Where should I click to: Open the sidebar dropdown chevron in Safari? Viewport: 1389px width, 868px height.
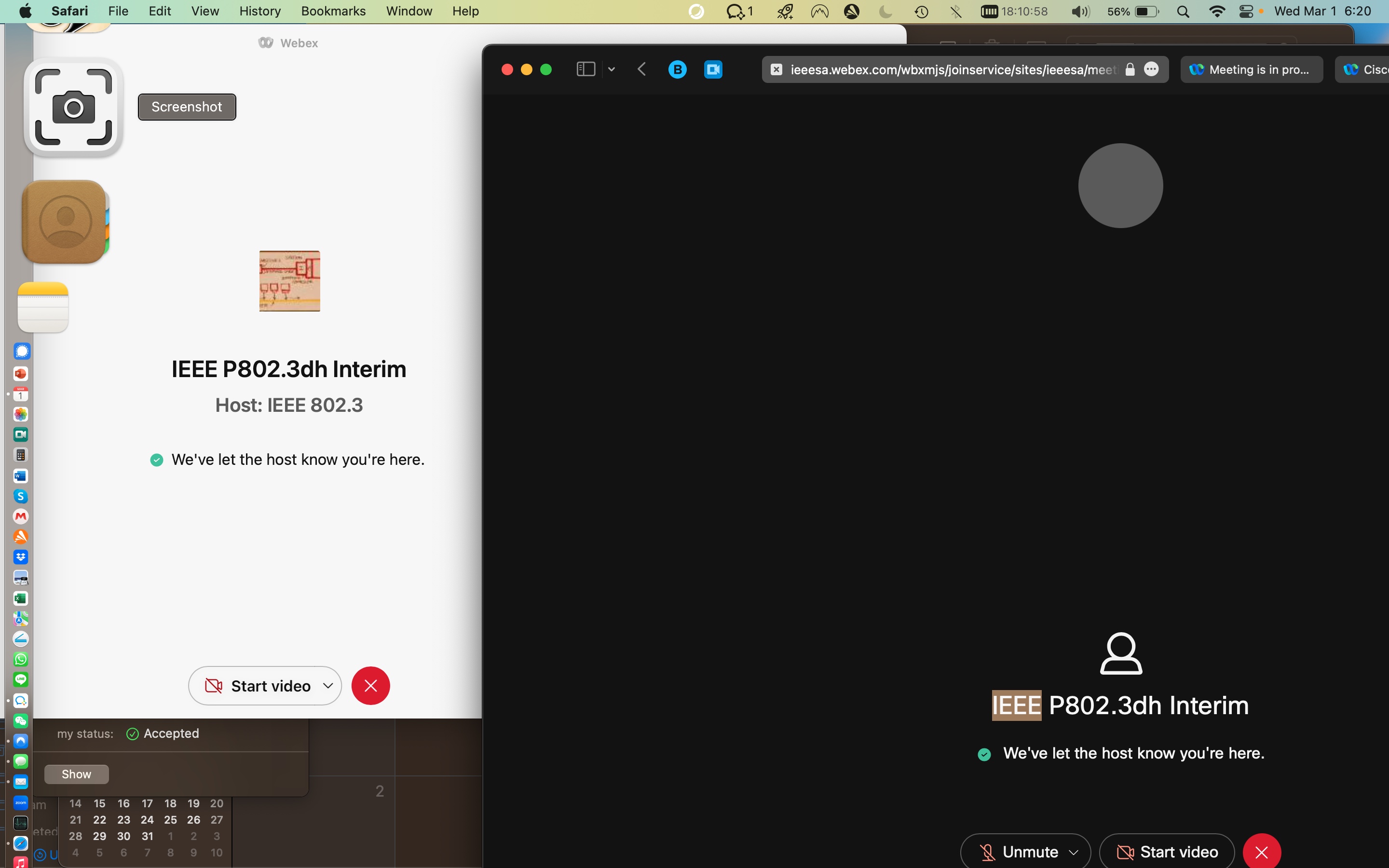point(611,69)
